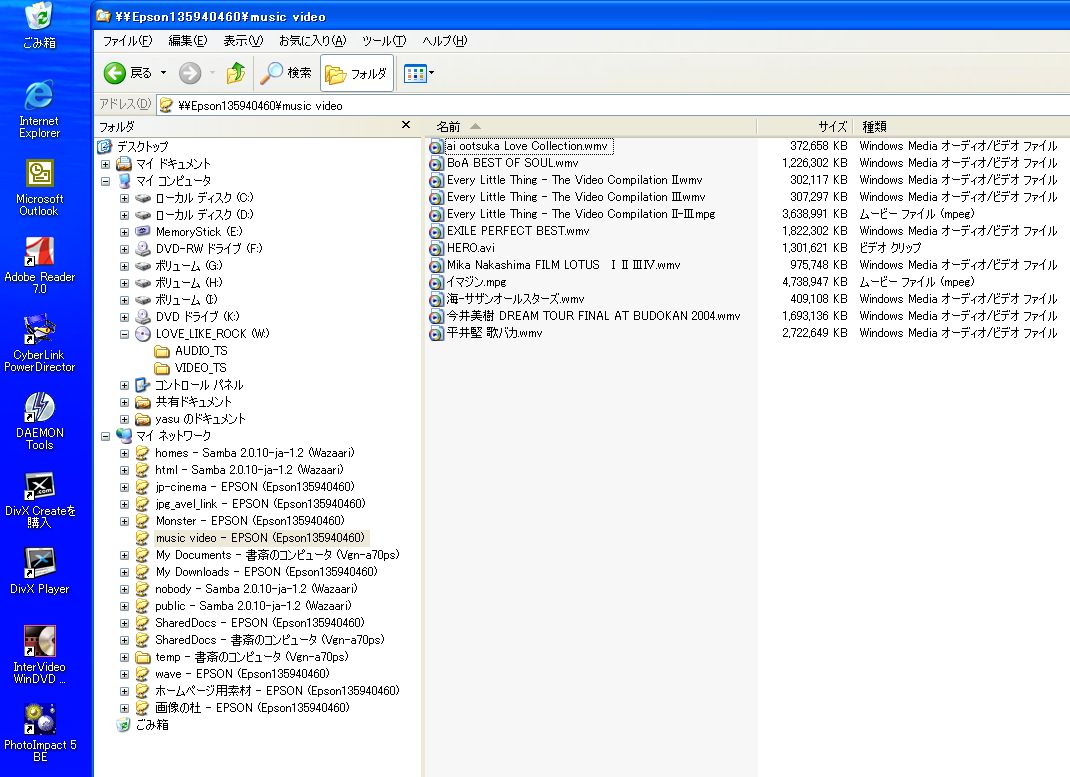This screenshot has height=777, width=1070.
Task: Toggle the Folders (フォルダ) pane button
Action: [356, 73]
